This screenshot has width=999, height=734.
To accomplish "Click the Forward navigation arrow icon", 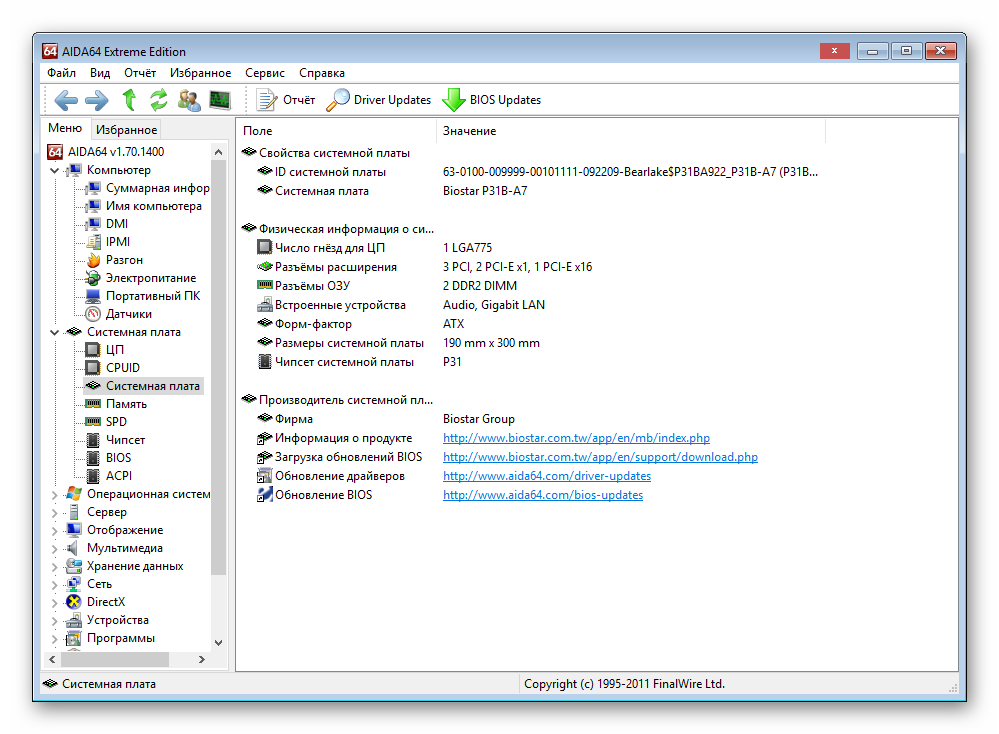I will click(97, 100).
